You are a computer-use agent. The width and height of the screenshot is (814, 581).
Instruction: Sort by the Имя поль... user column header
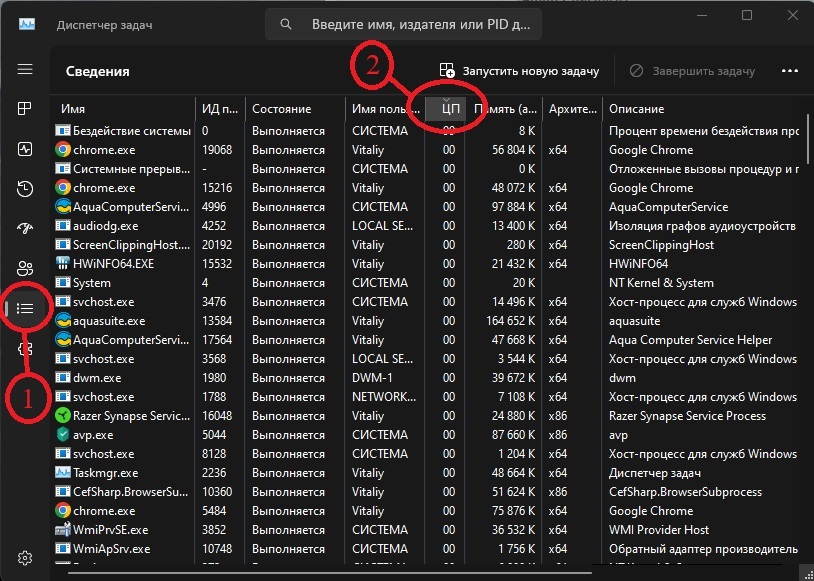click(385, 109)
